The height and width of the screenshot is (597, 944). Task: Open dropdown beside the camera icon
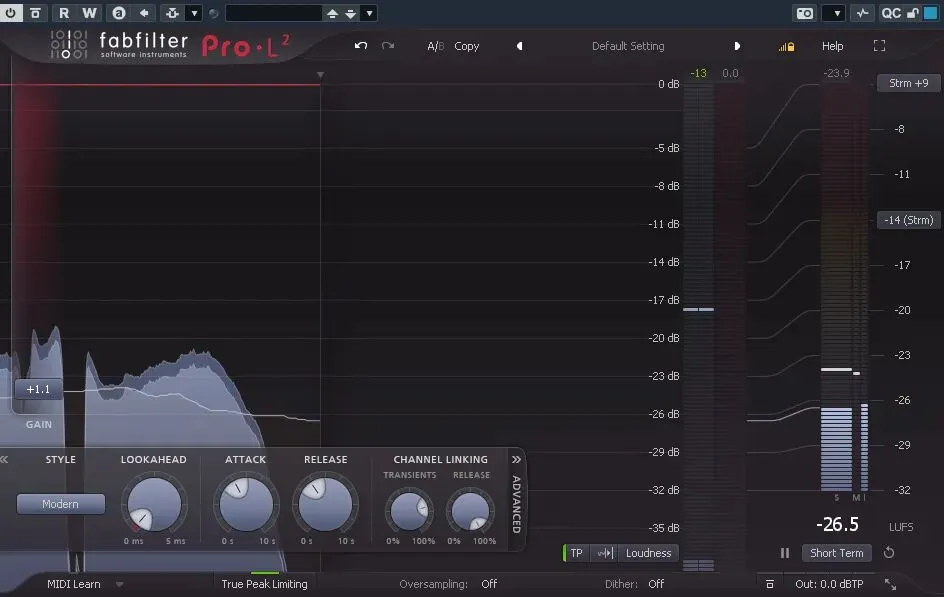836,13
